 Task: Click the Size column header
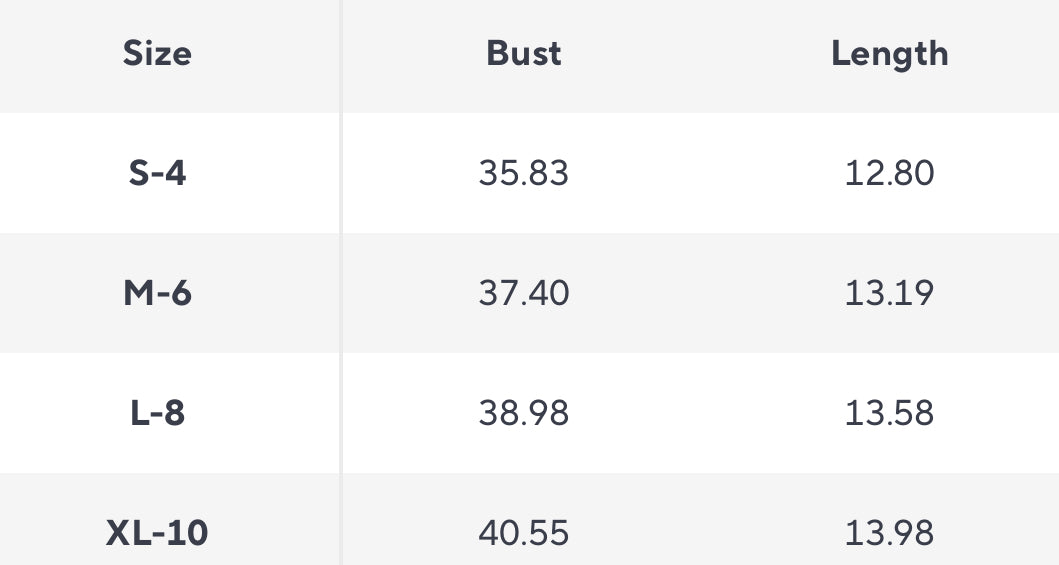pos(157,53)
